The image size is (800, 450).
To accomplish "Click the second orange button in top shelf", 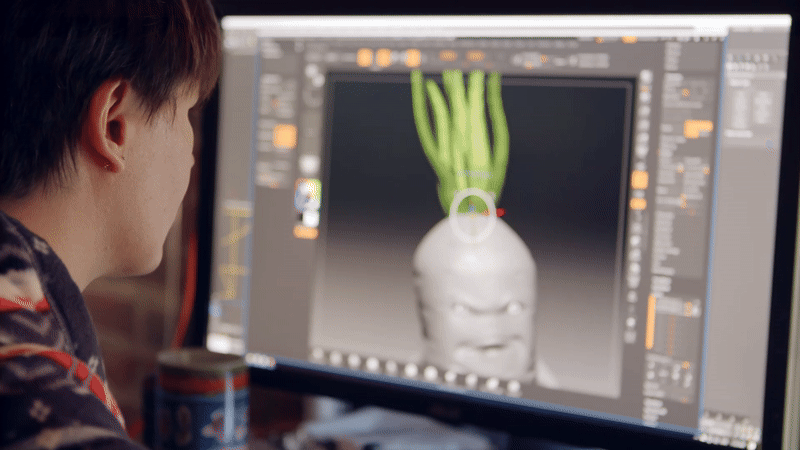I will [x=384, y=58].
